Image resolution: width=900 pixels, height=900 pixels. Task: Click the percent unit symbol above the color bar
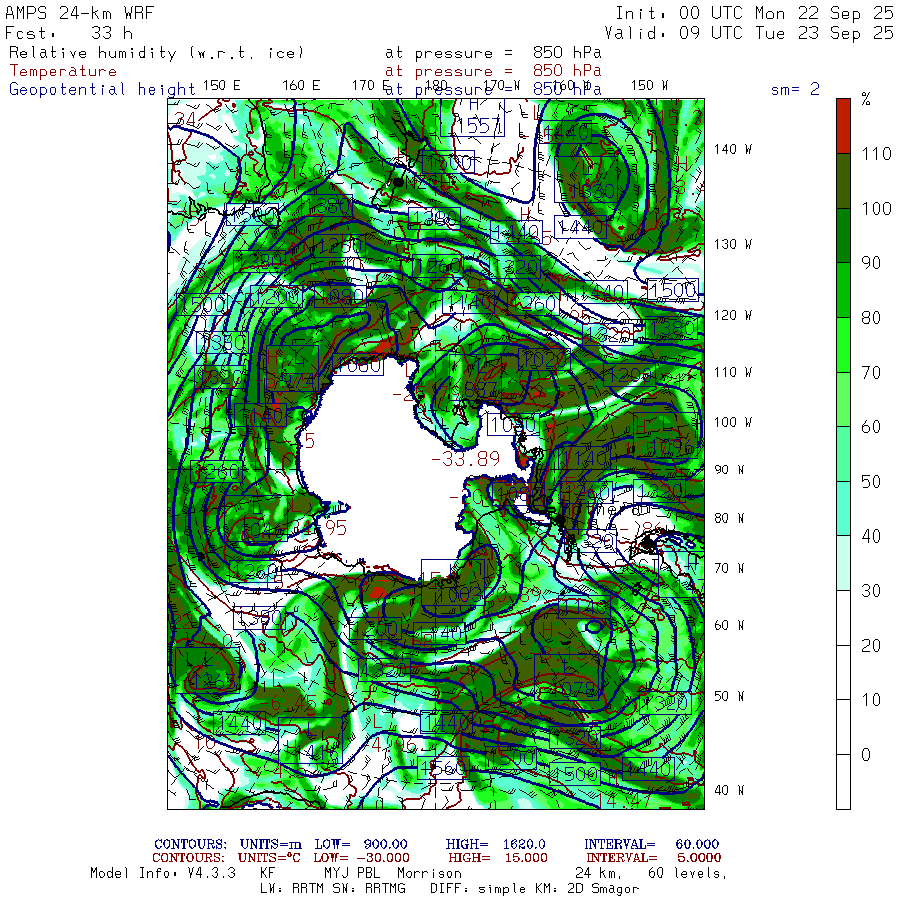[866, 99]
